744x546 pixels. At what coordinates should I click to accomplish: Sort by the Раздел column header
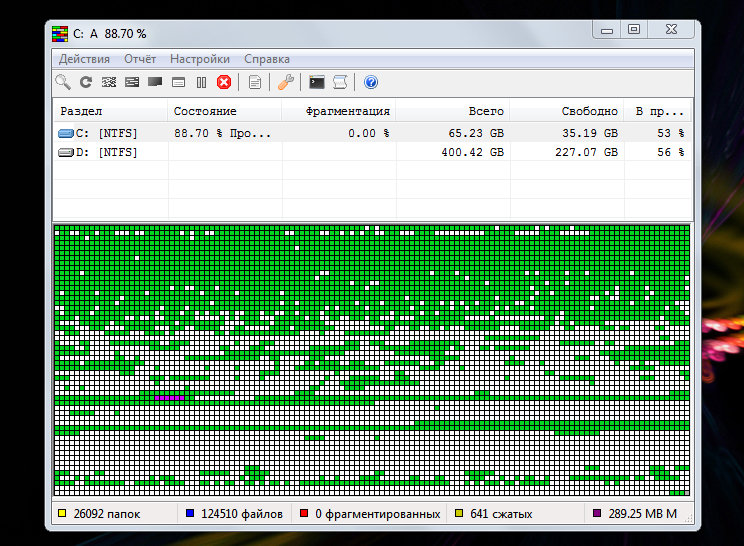110,111
